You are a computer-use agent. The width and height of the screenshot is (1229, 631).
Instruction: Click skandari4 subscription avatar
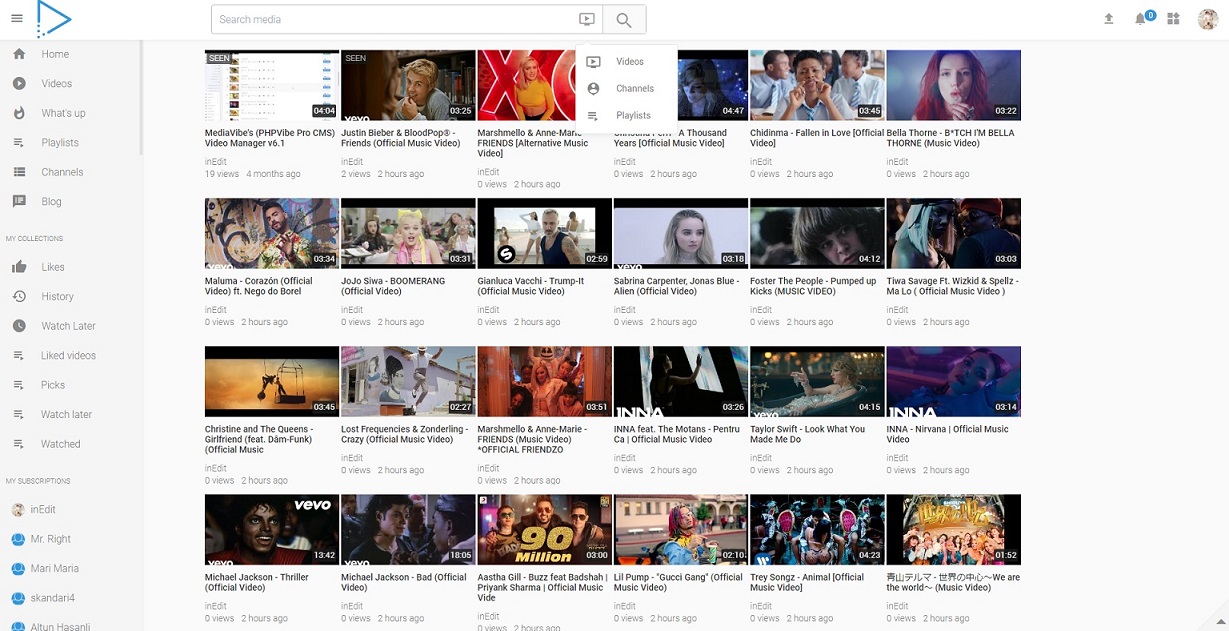tap(18, 598)
